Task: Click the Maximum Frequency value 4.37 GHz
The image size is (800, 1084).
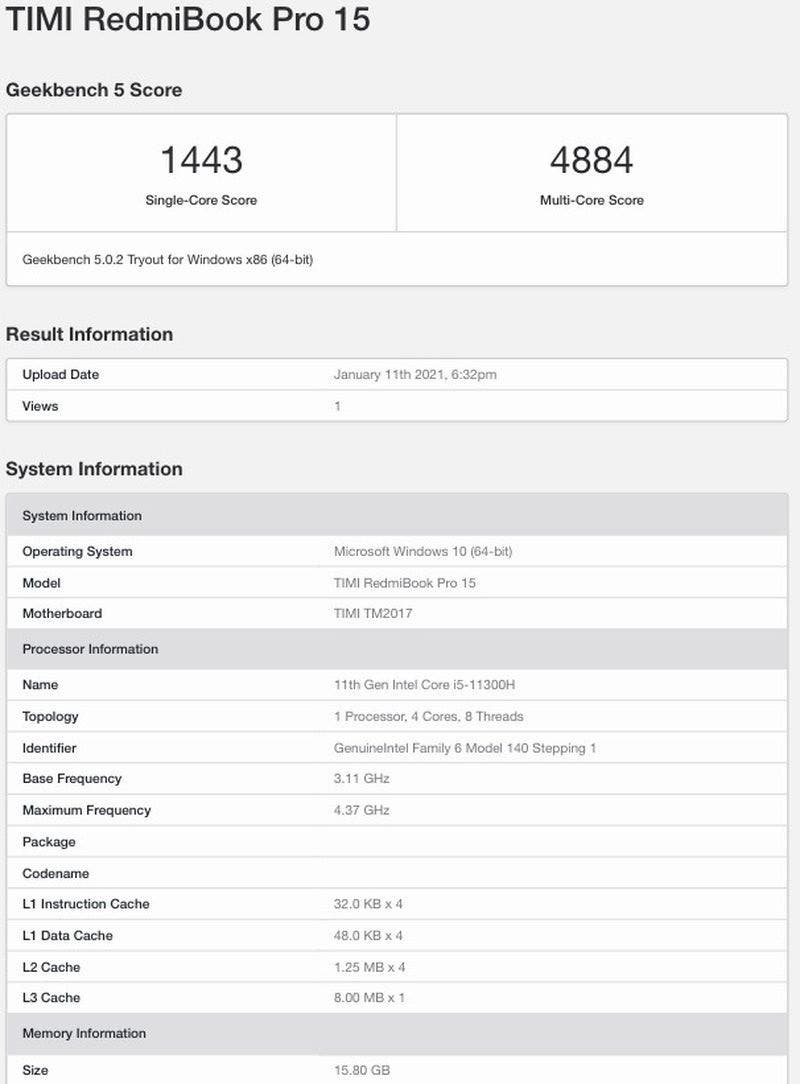Action: (362, 811)
